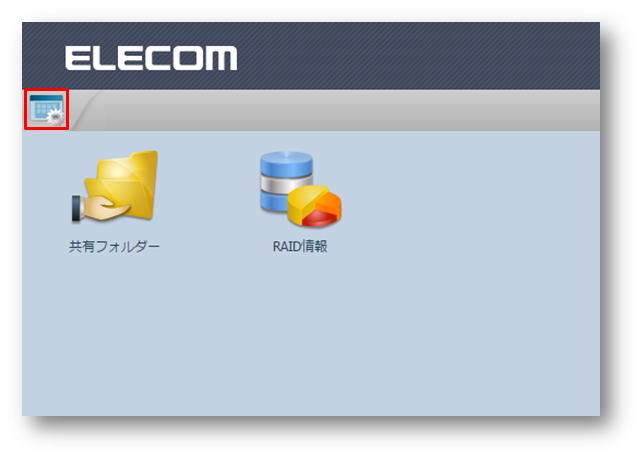Click the ELECOM logo
This screenshot has width=642, height=458.
151,58
